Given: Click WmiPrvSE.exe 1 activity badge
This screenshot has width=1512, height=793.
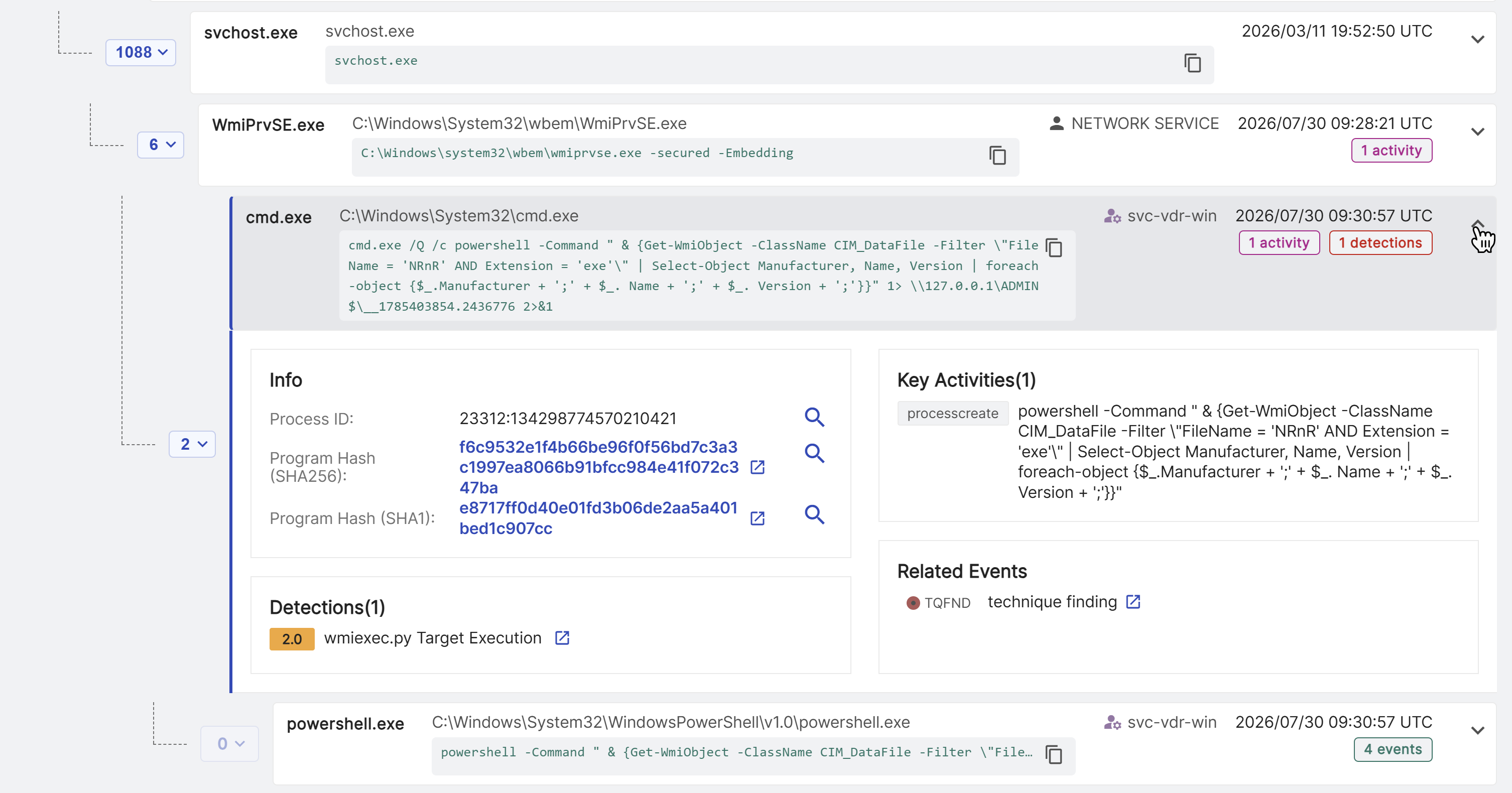Looking at the screenshot, I should pyautogui.click(x=1392, y=150).
